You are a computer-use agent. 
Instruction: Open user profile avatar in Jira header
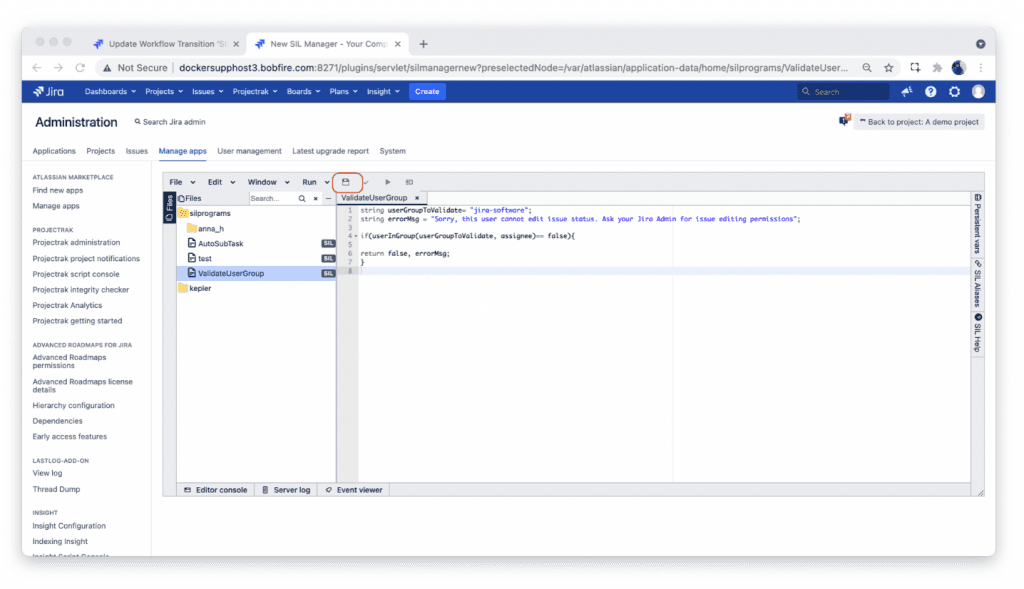pyautogui.click(x=978, y=91)
